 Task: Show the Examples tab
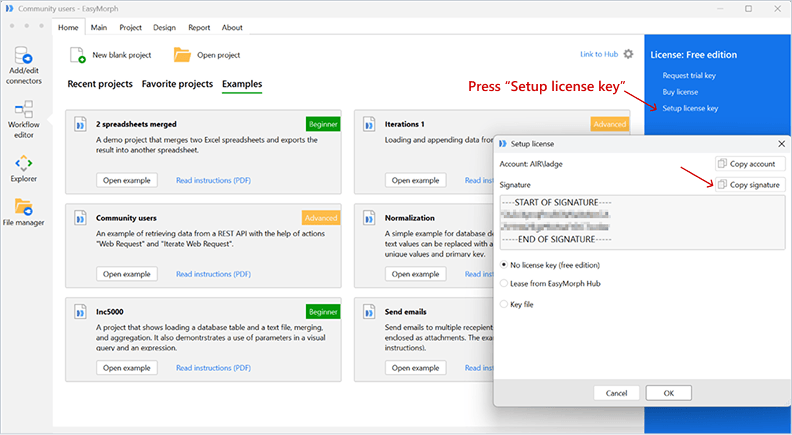click(242, 84)
